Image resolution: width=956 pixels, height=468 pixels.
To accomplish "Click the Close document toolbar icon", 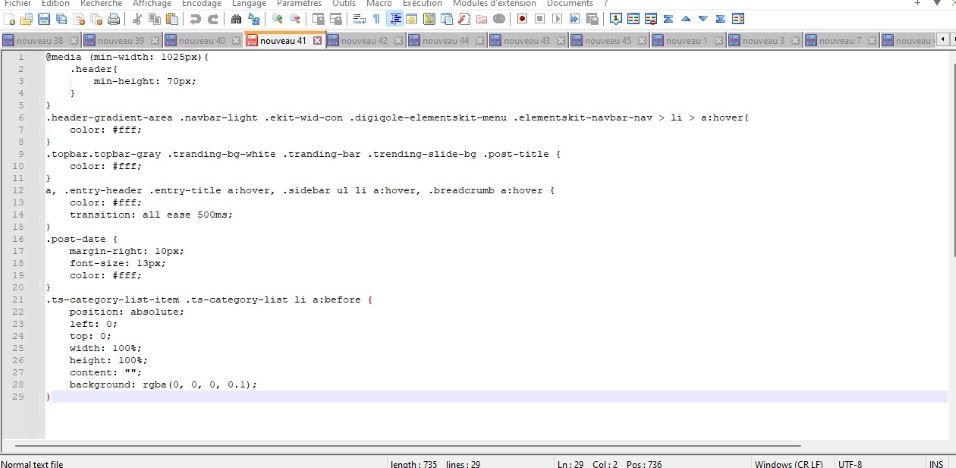I will point(79,19).
